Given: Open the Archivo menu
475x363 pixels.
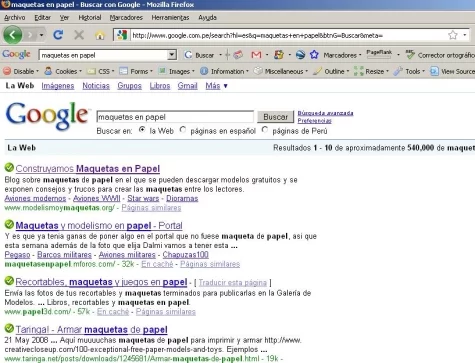Looking at the screenshot, I should pyautogui.click(x=15, y=17).
